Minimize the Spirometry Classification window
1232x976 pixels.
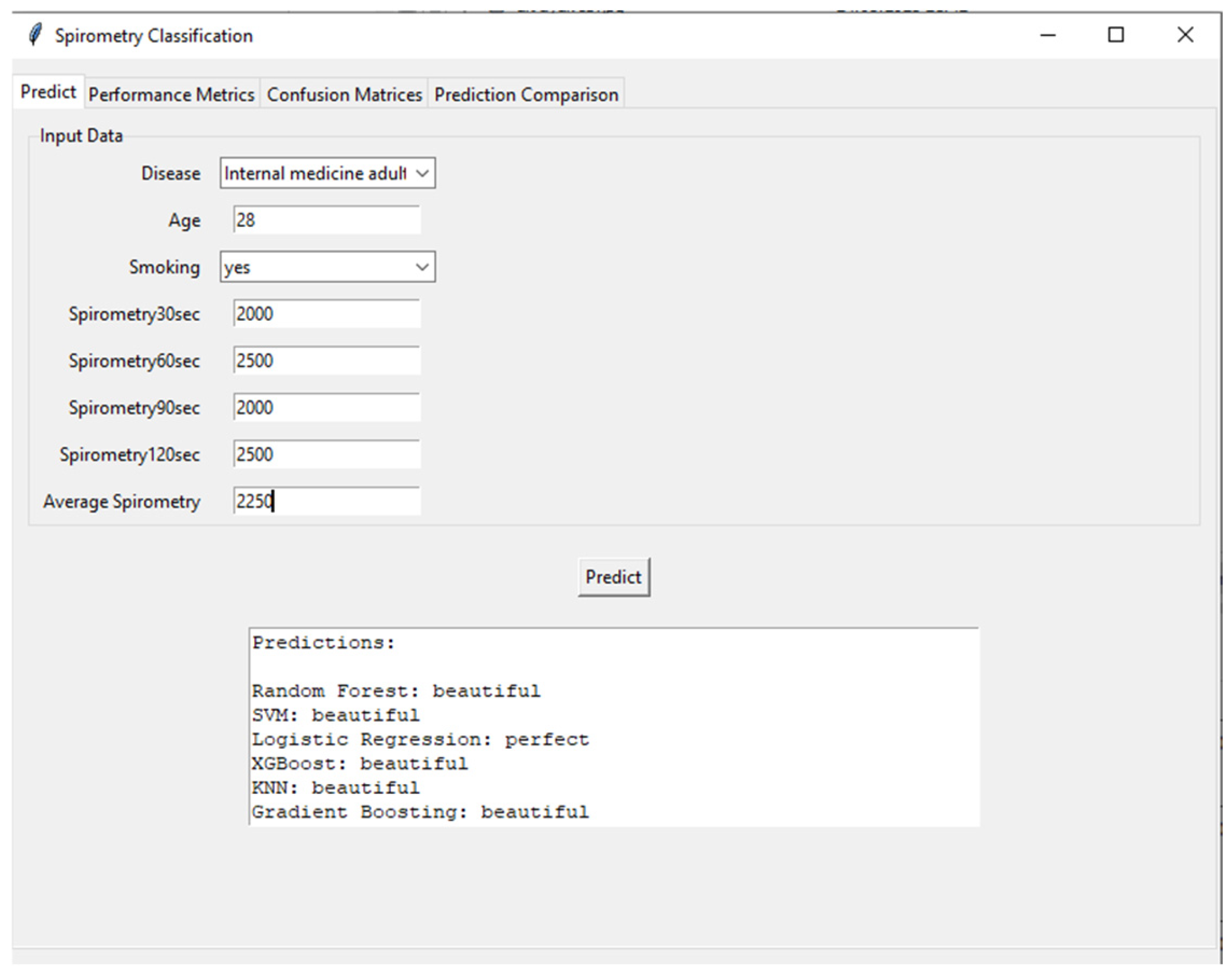[1047, 36]
